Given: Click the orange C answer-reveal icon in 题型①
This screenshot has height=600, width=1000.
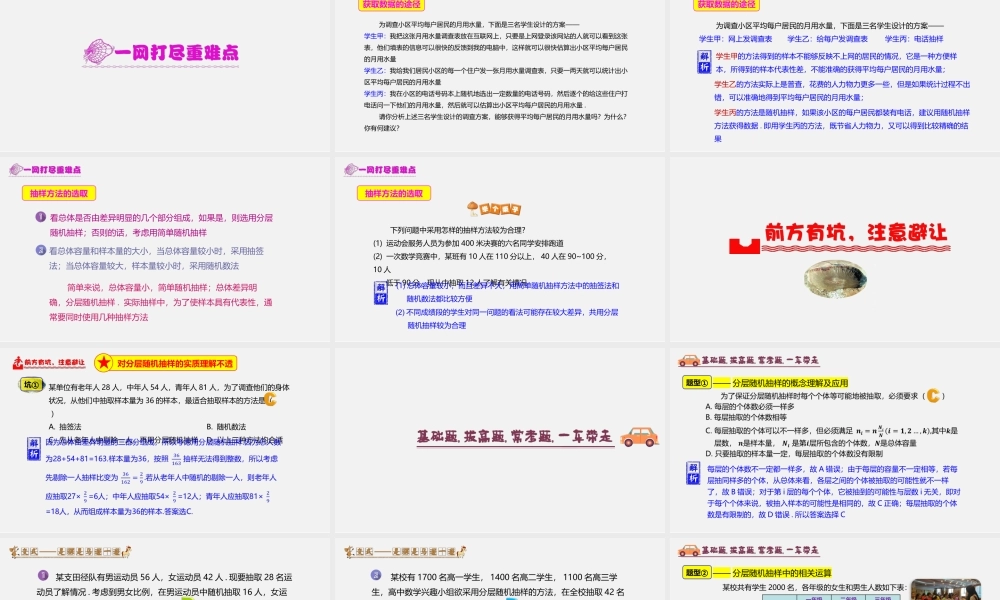Looking at the screenshot, I should pos(932,397).
